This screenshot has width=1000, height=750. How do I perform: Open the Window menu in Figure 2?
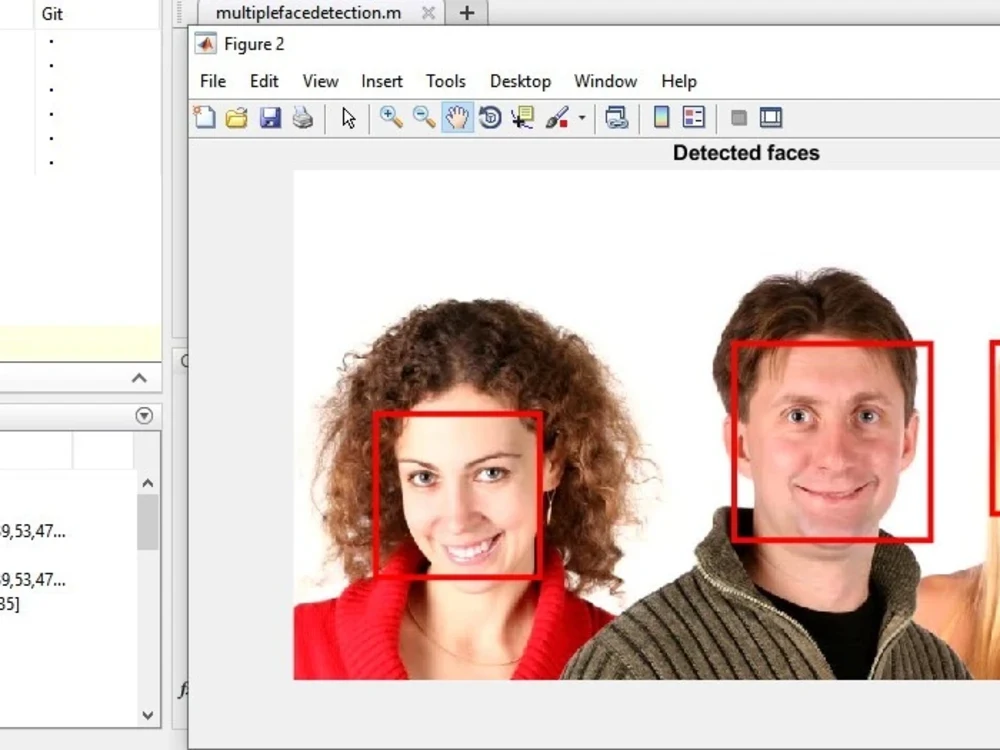(605, 82)
